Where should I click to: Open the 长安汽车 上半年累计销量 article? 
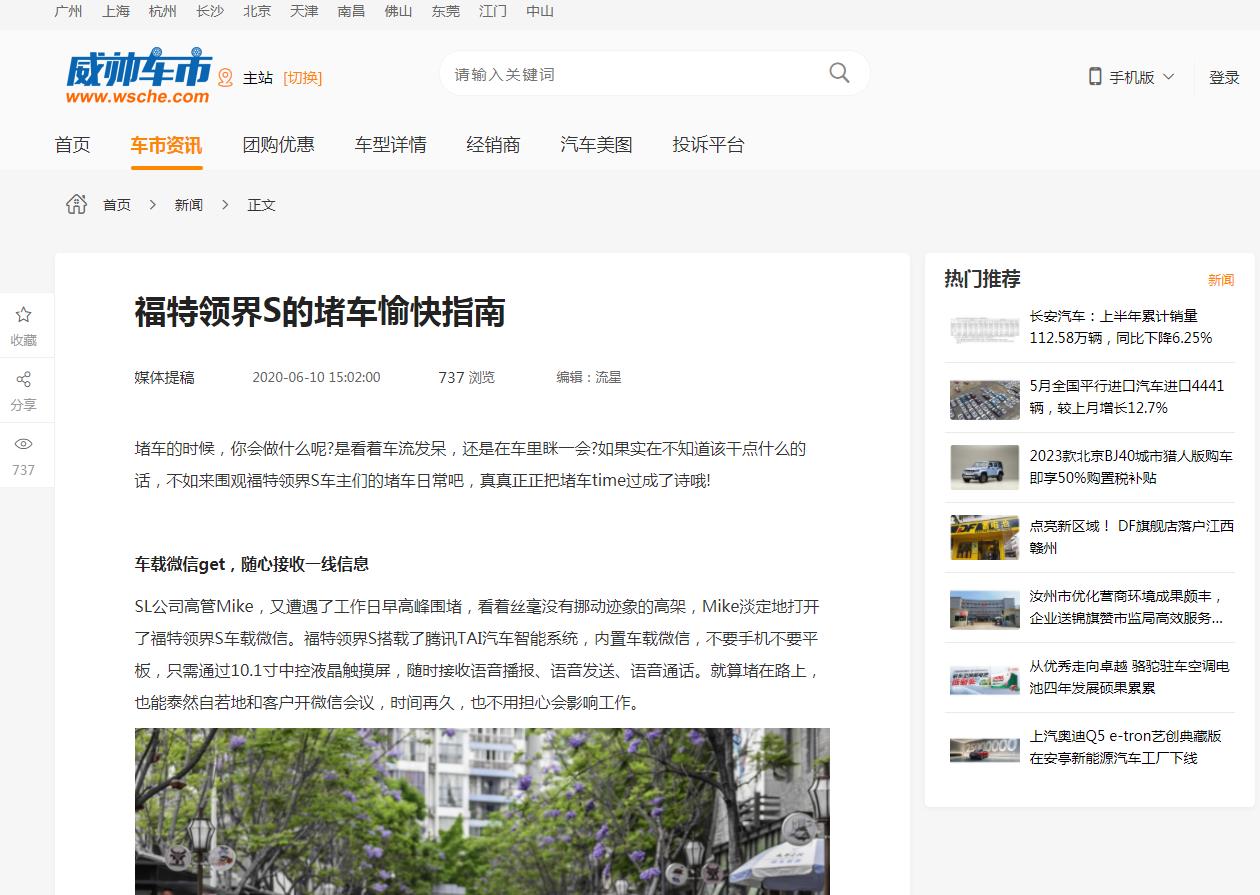coord(1121,327)
